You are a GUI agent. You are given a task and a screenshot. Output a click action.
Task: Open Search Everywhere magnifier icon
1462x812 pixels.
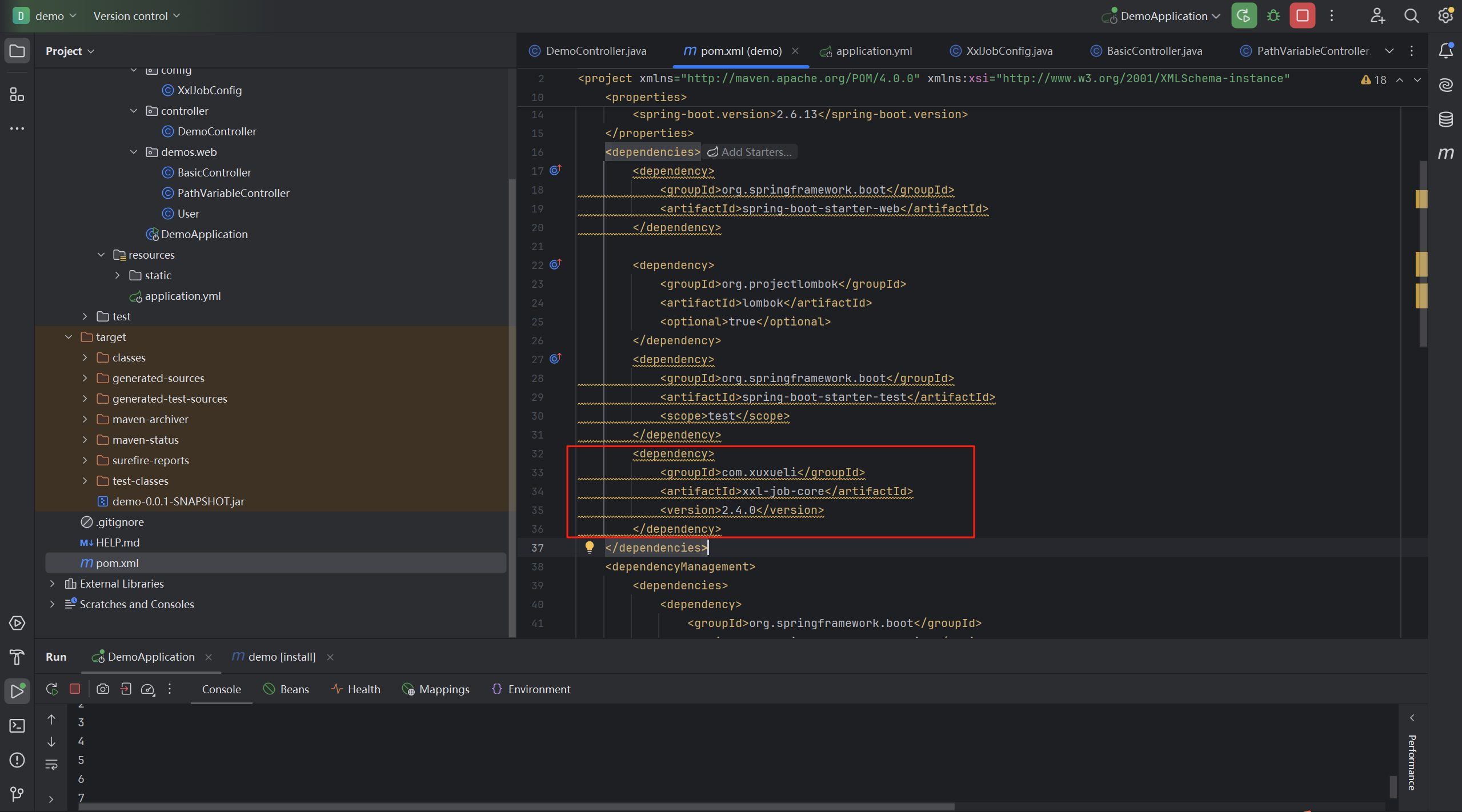point(1411,16)
